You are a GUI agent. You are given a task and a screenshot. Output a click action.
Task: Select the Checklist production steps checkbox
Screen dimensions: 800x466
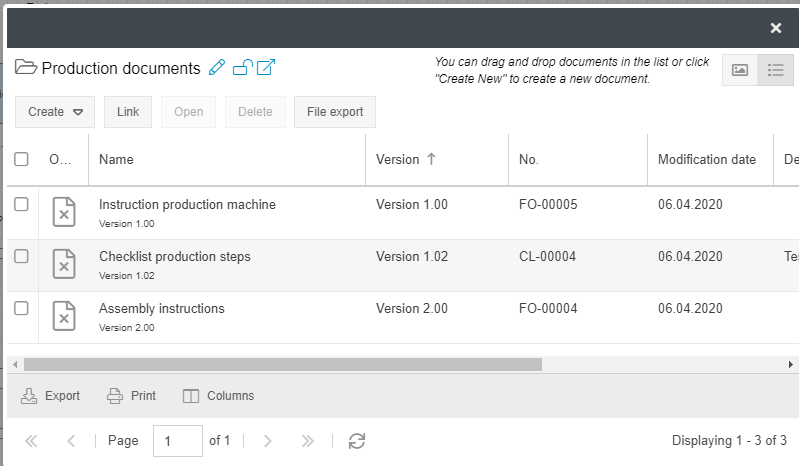pyautogui.click(x=21, y=257)
